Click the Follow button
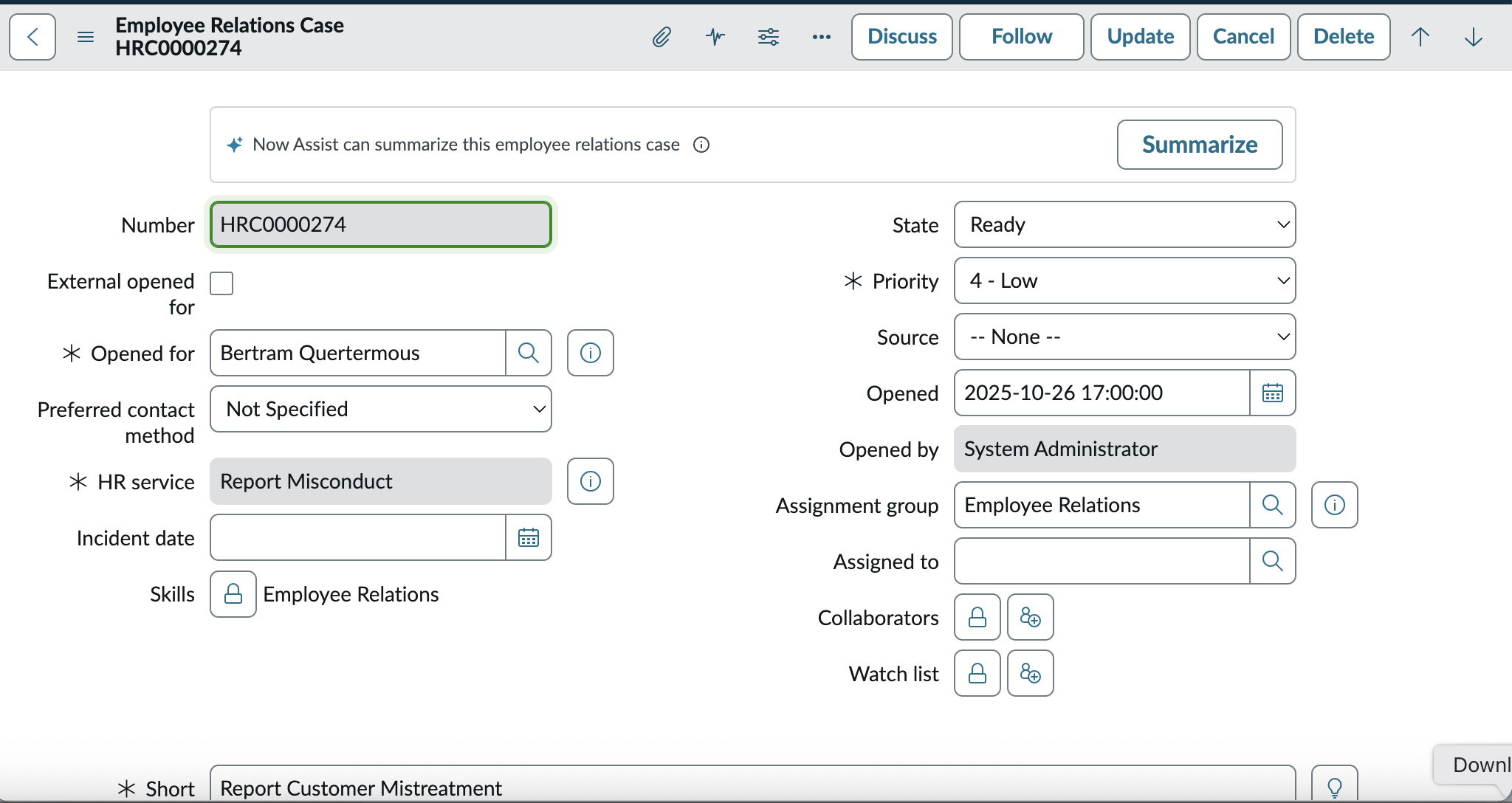 tap(1022, 37)
